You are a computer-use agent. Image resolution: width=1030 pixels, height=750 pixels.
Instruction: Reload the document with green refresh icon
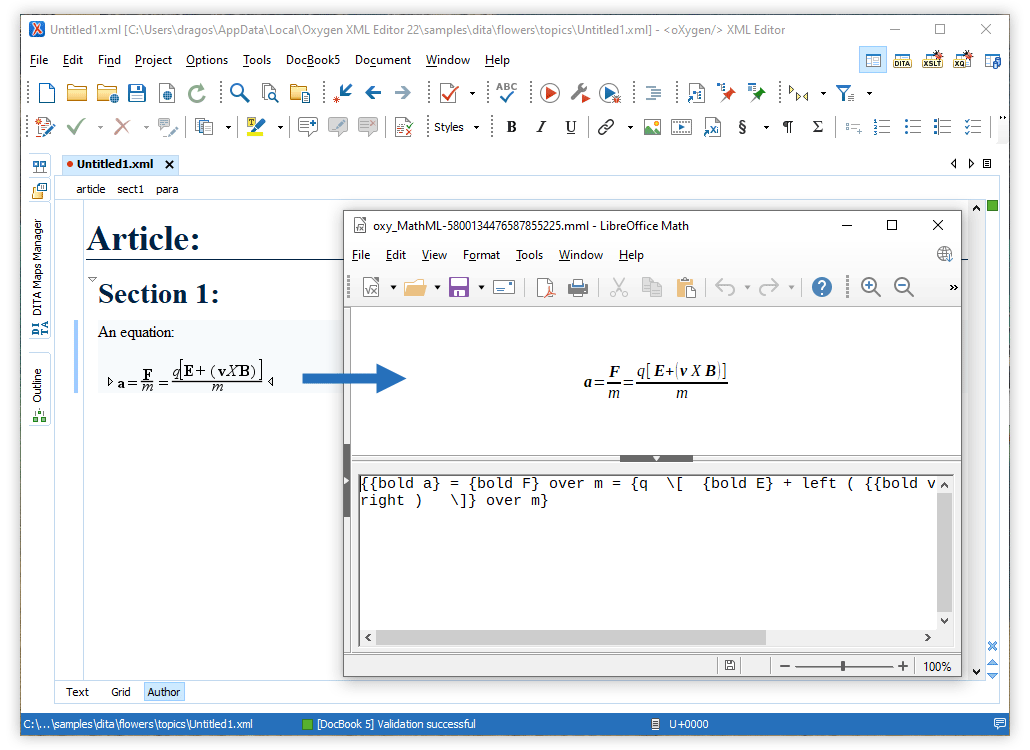pyautogui.click(x=197, y=93)
